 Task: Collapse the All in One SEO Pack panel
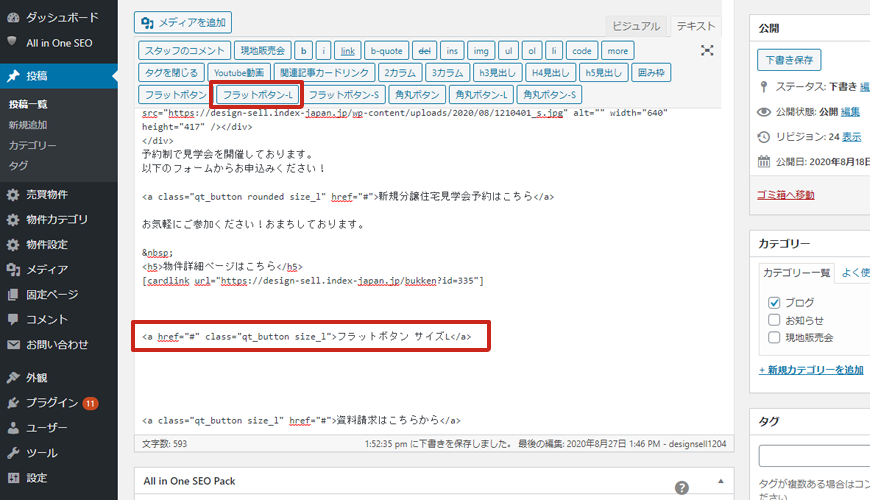(x=719, y=481)
